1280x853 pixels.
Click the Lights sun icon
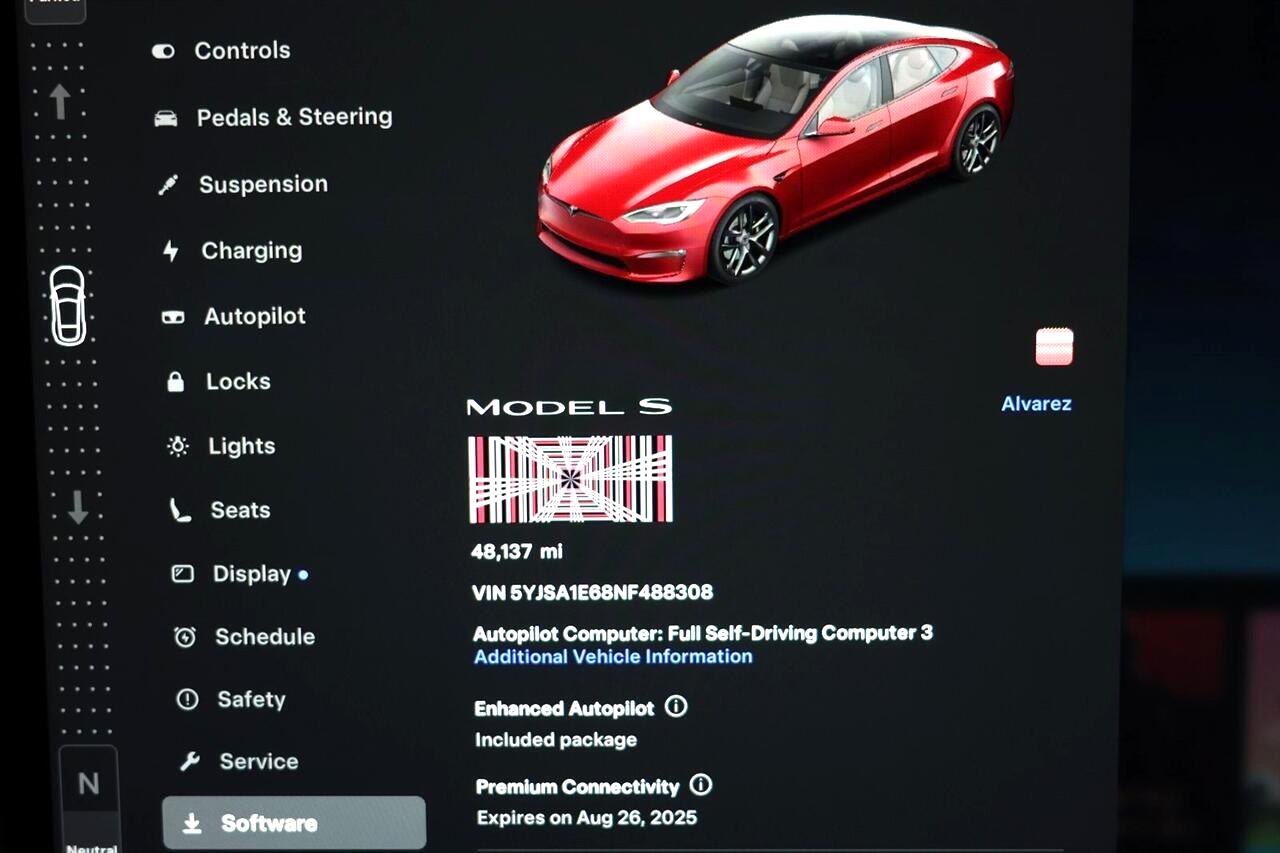click(x=178, y=447)
